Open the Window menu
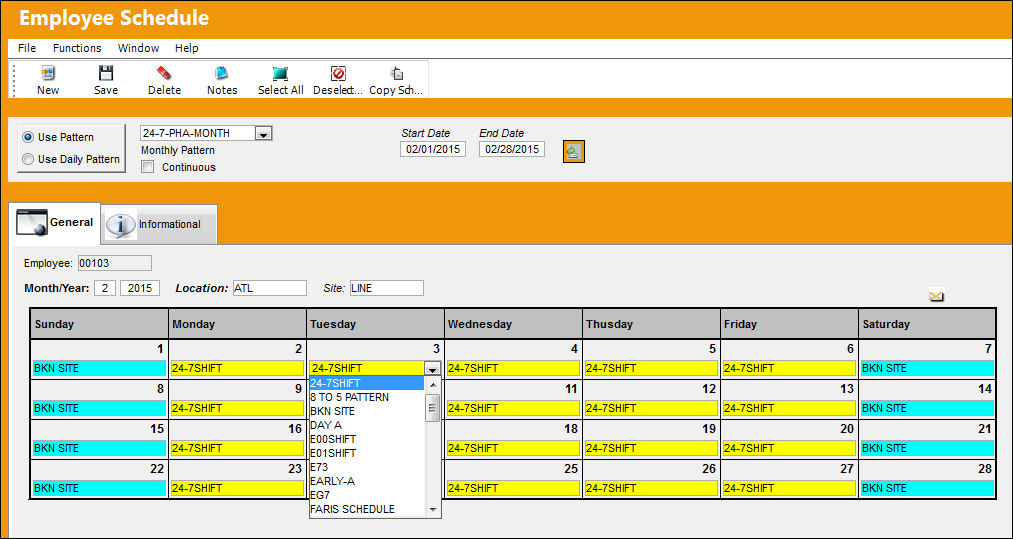 pos(138,48)
